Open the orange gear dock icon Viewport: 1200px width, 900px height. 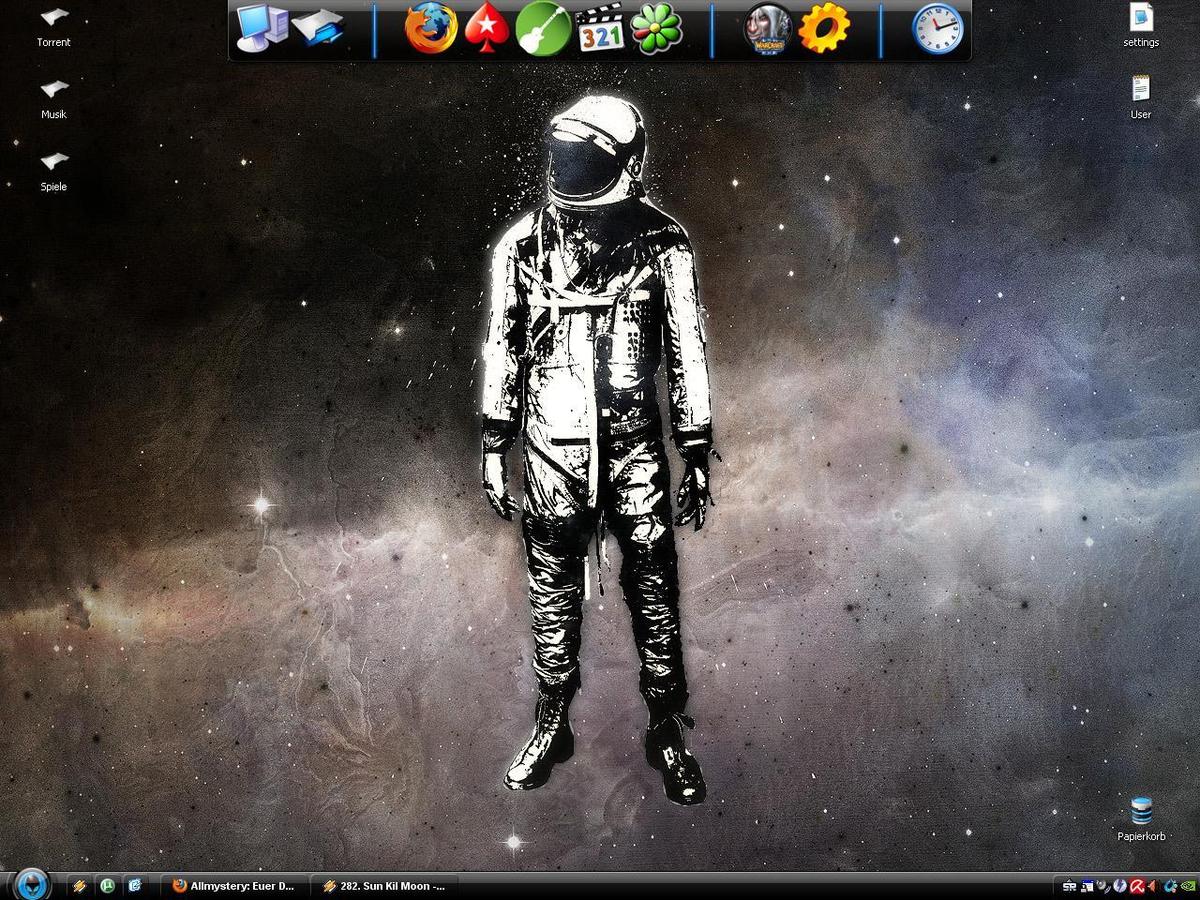pos(824,29)
